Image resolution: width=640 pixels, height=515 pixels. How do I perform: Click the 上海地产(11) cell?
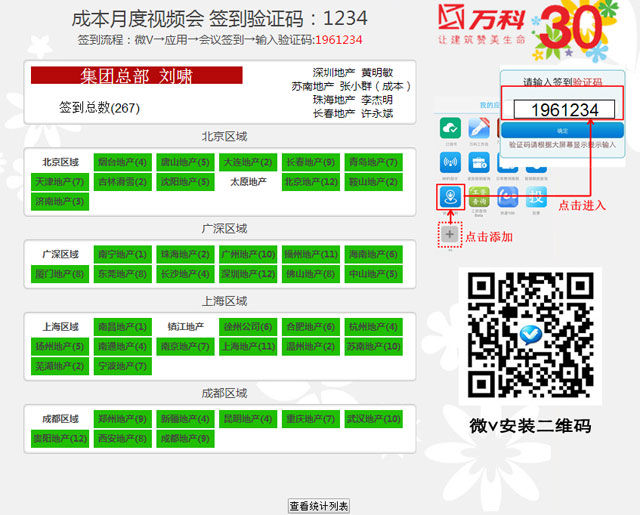click(x=248, y=347)
